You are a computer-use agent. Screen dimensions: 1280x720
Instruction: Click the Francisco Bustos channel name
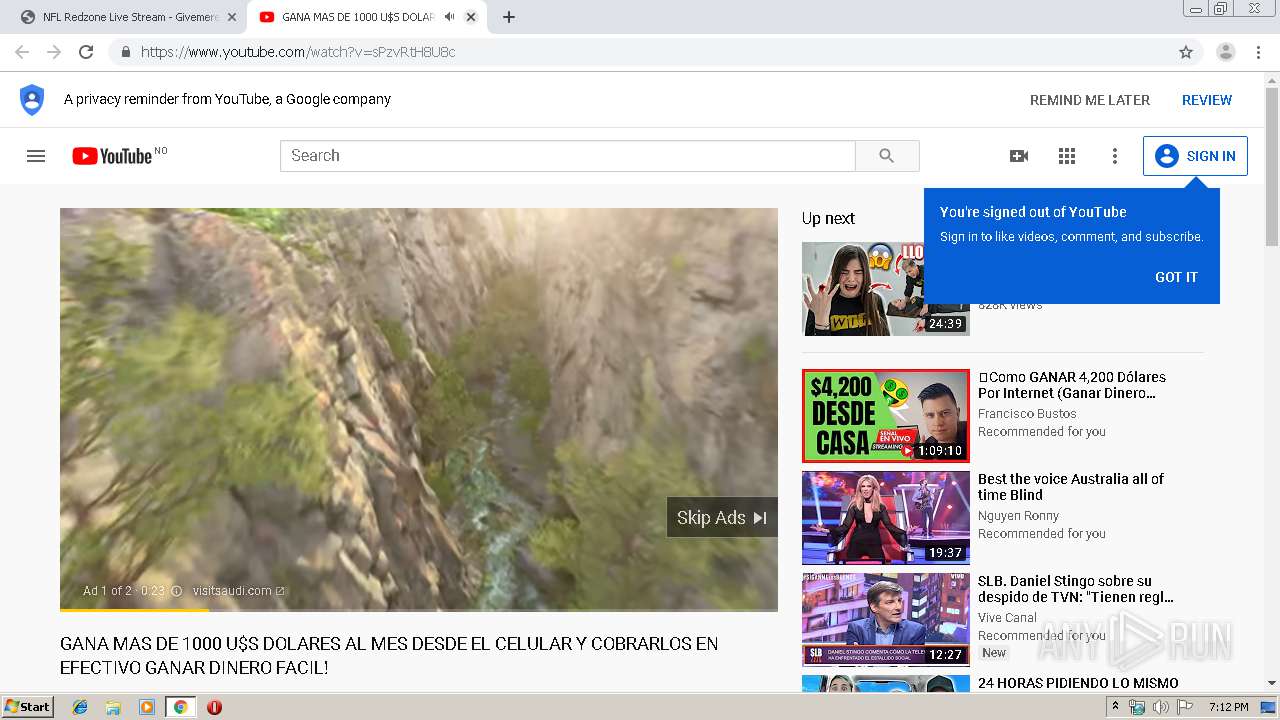(1027, 414)
